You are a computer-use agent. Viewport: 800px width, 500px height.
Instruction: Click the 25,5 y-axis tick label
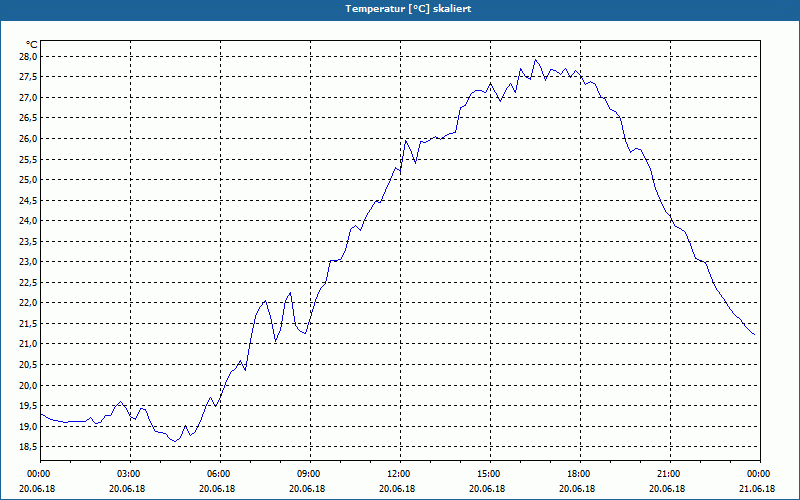[x=29, y=159]
